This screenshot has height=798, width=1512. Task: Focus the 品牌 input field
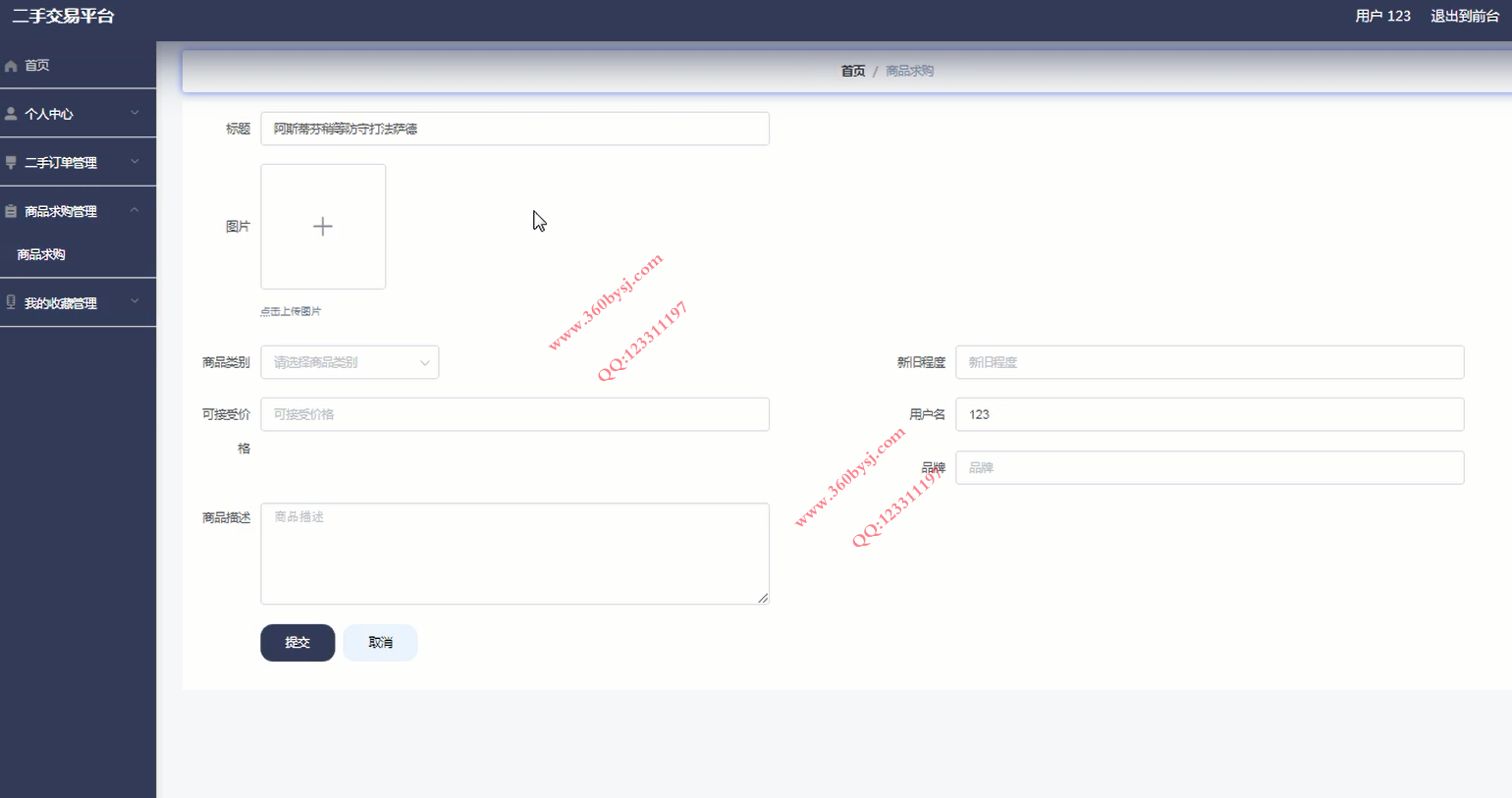(1210, 467)
